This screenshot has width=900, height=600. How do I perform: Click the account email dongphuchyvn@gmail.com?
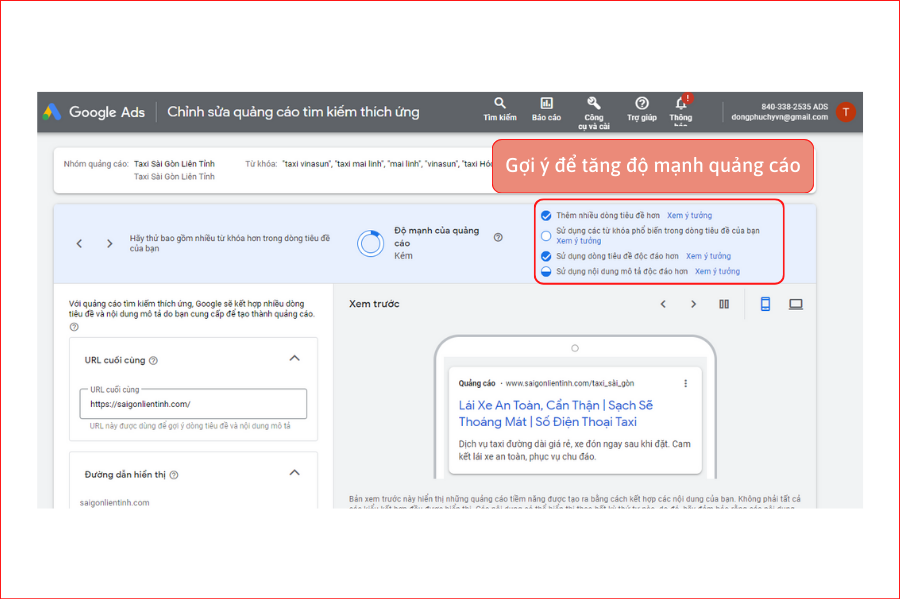click(779, 117)
